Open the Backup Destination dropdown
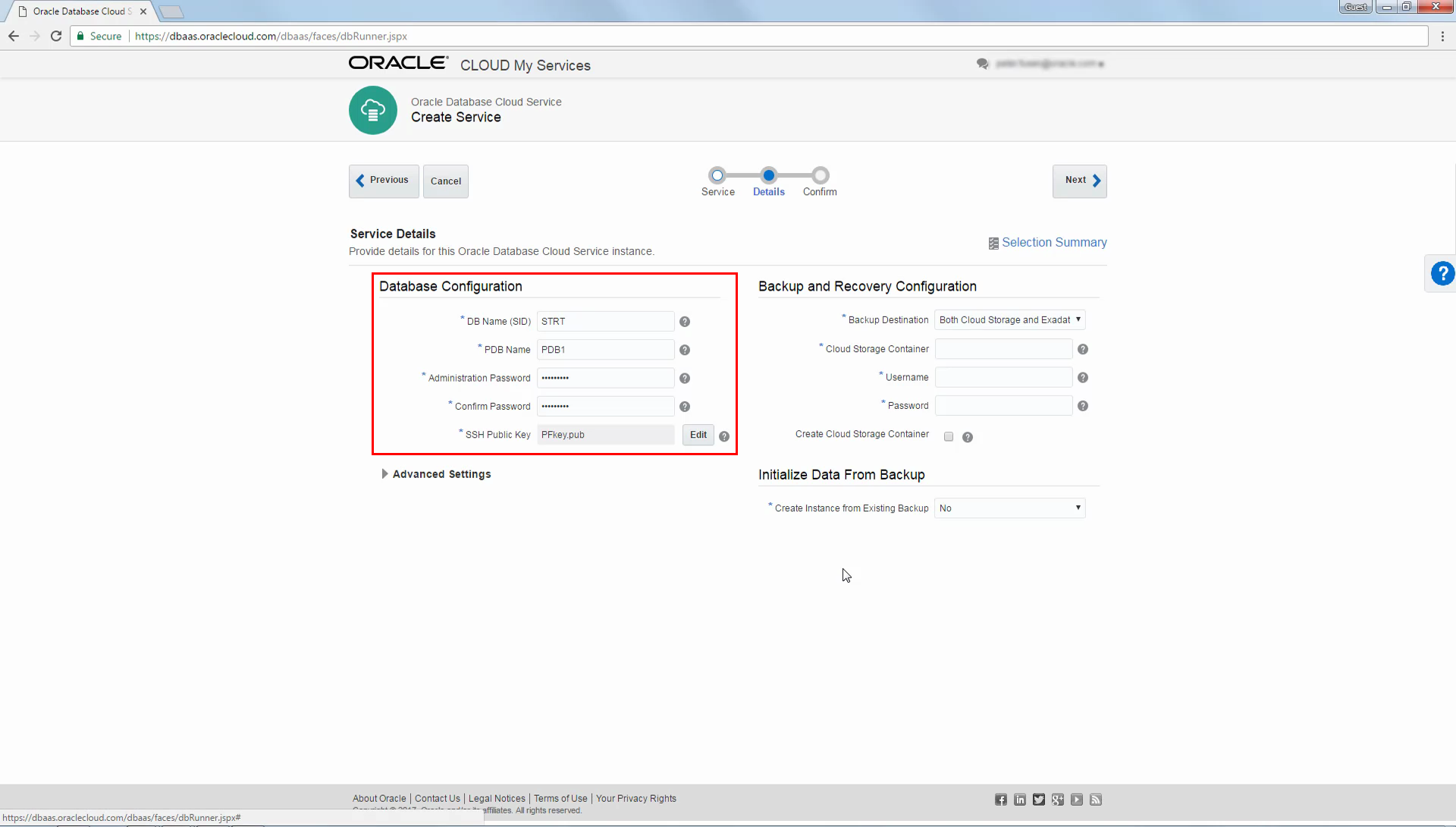Image resolution: width=1456 pixels, height=827 pixels. [1010, 320]
